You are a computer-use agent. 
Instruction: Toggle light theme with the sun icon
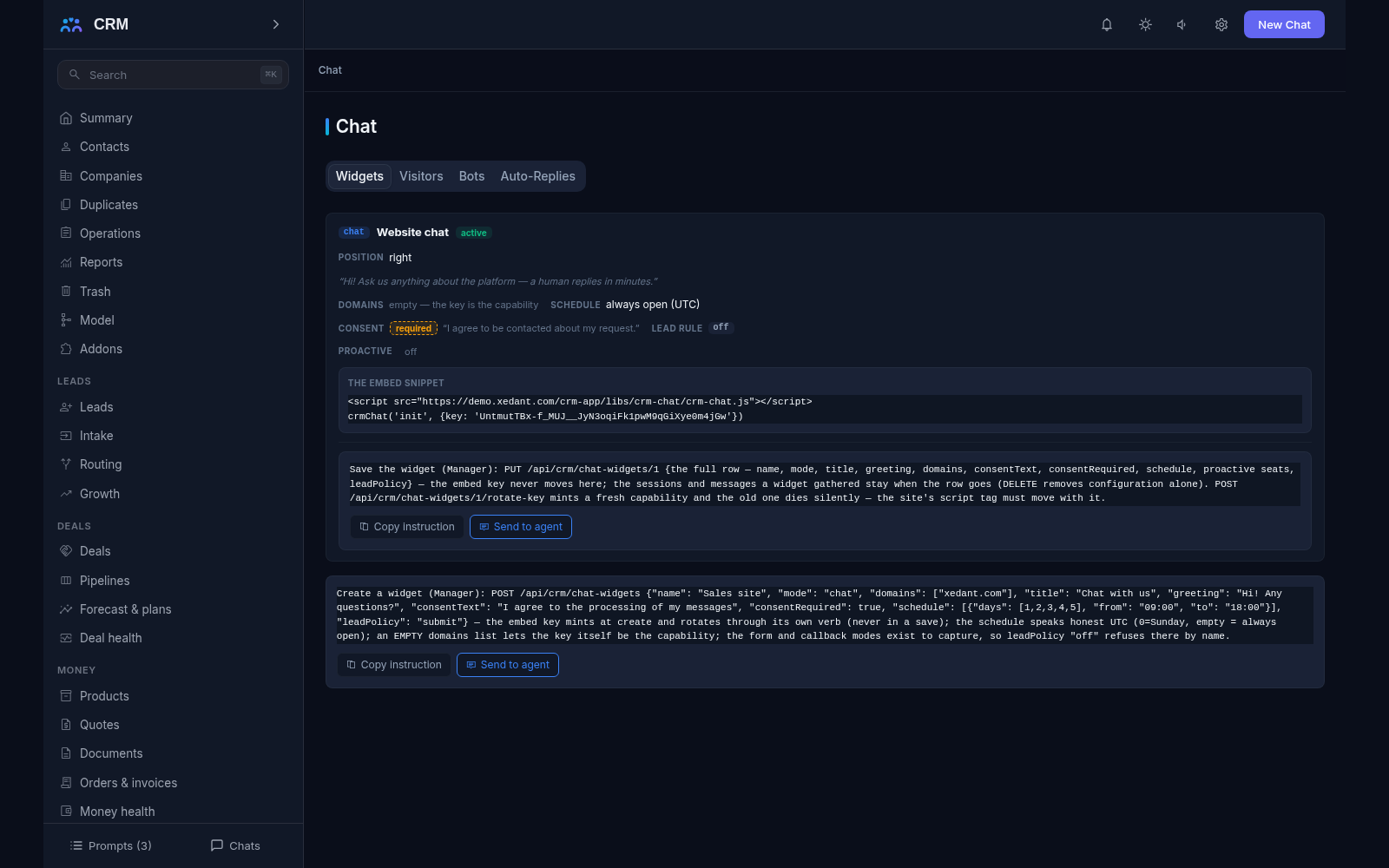(1145, 24)
